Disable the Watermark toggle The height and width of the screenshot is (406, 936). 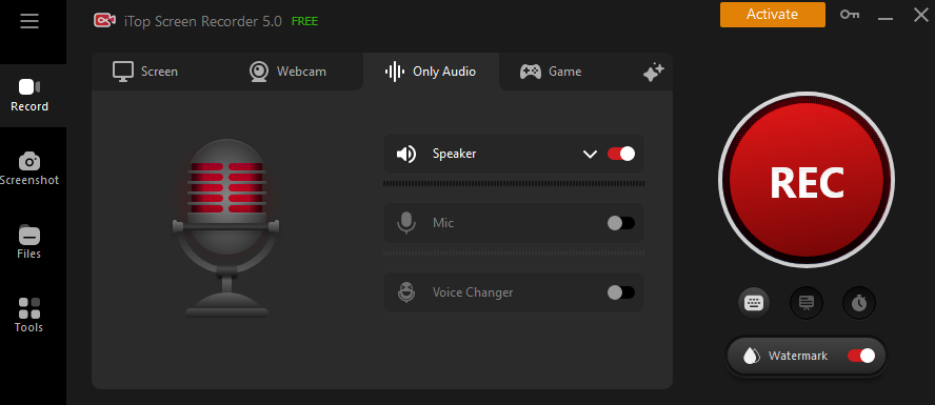861,356
